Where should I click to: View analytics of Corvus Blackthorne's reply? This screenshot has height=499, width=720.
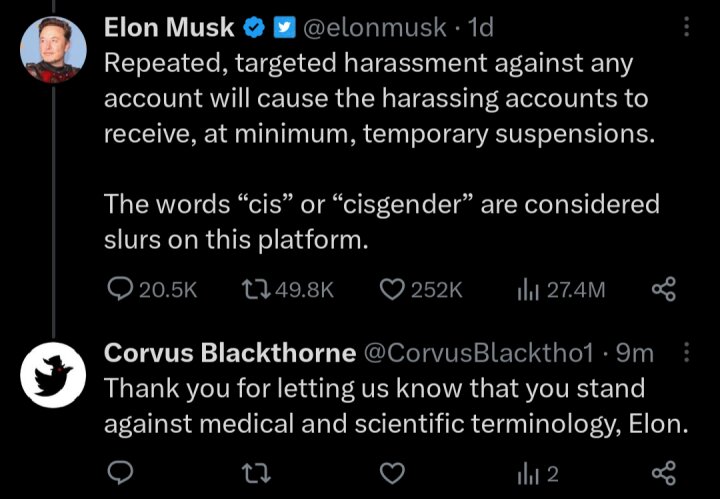click(538, 474)
